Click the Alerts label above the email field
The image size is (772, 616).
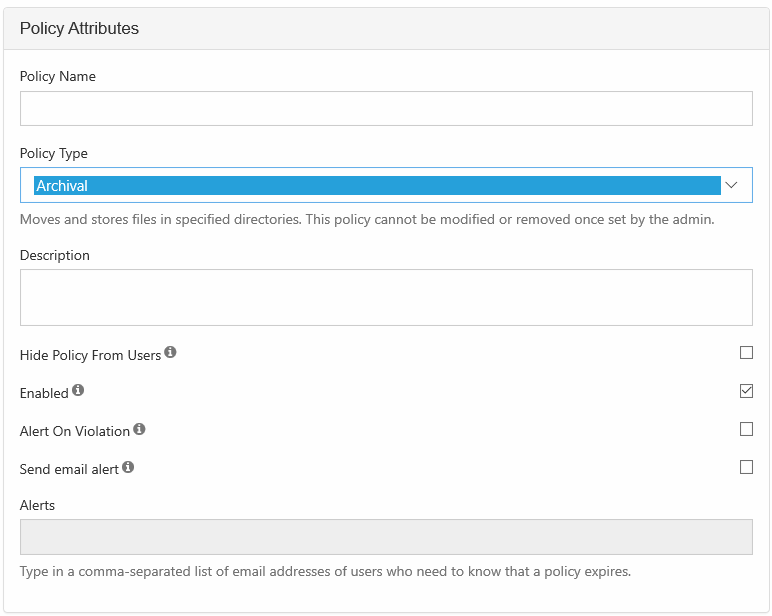click(x=38, y=505)
